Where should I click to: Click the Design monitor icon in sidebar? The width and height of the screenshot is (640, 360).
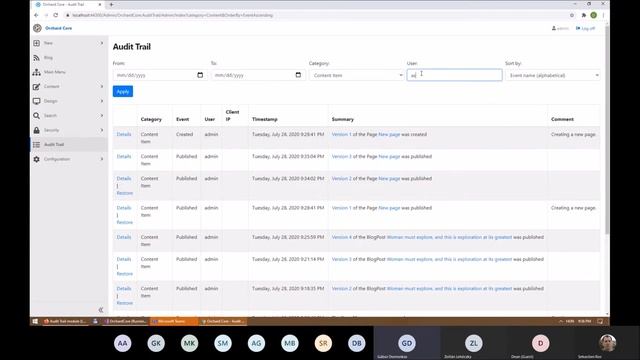pos(36,101)
